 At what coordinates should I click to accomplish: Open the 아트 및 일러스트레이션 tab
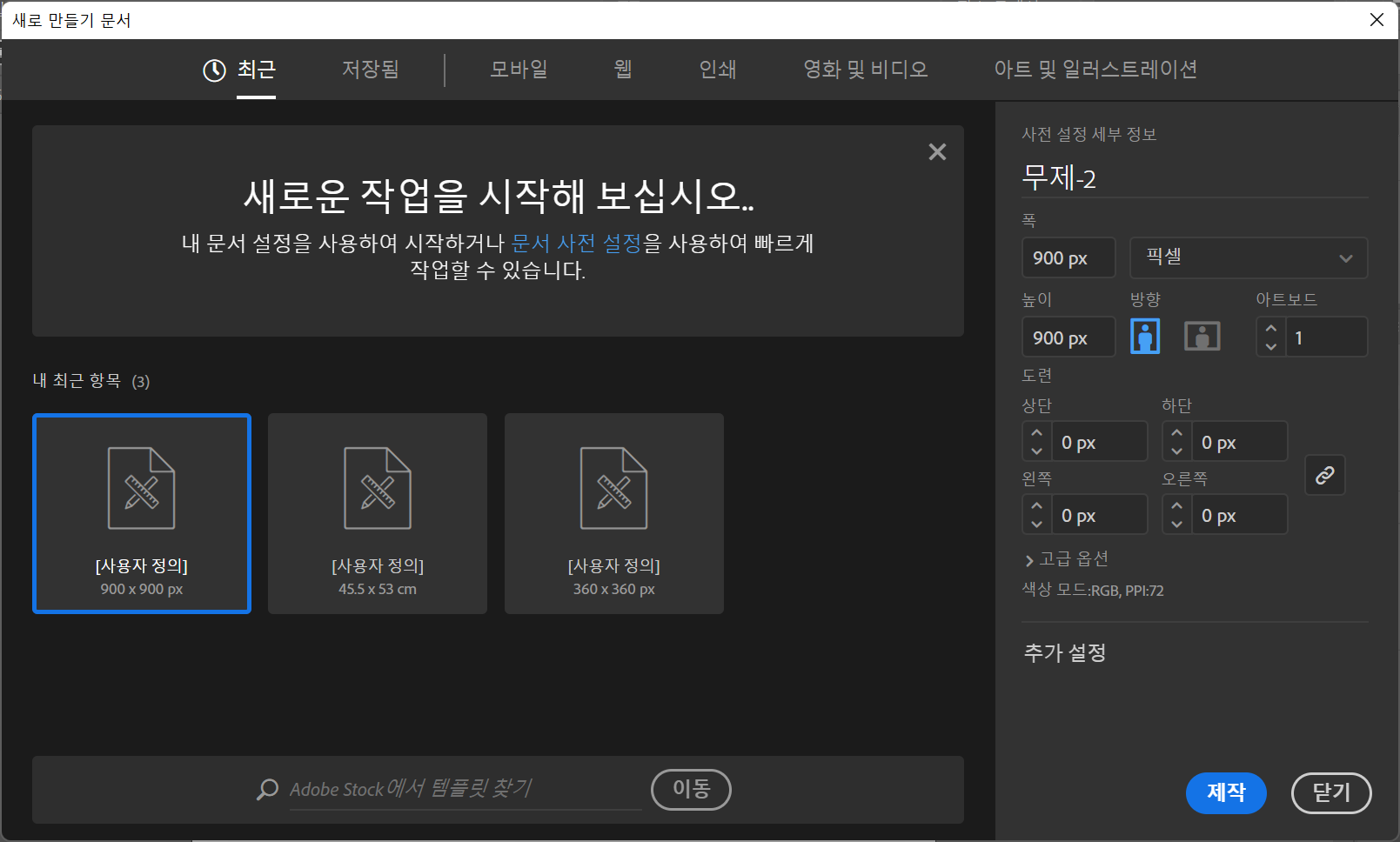click(1096, 70)
